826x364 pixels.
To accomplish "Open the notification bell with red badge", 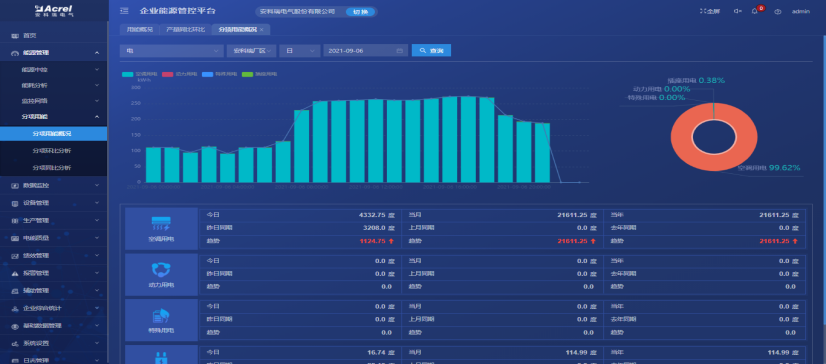I will pyautogui.click(x=754, y=11).
